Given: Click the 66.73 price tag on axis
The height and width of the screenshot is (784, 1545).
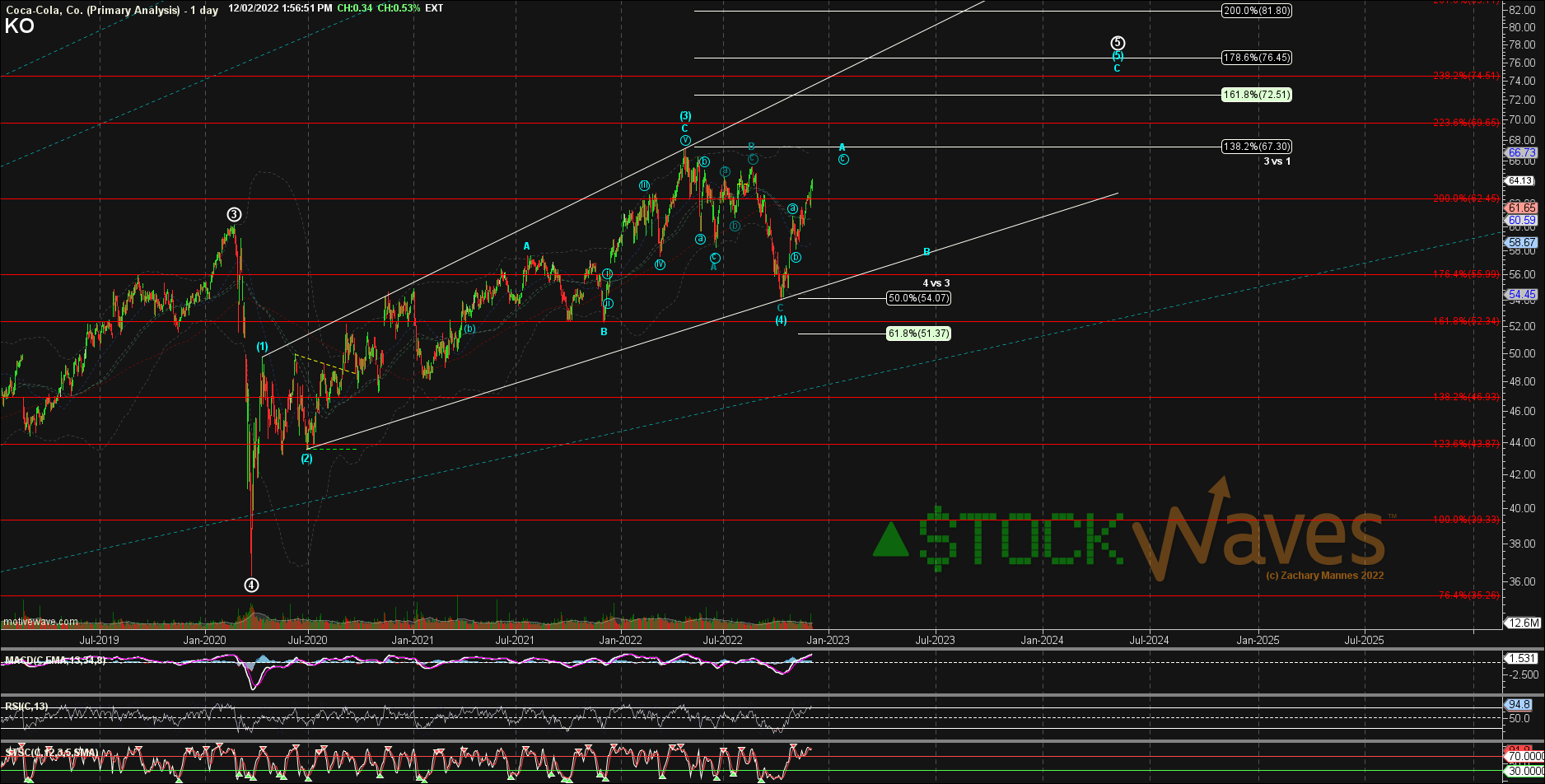Looking at the screenshot, I should tap(1522, 153).
